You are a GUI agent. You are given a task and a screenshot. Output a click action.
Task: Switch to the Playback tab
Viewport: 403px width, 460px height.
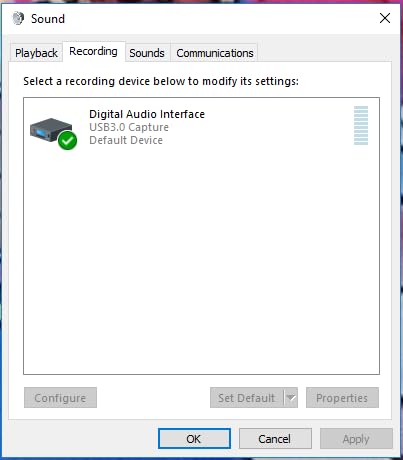point(36,53)
